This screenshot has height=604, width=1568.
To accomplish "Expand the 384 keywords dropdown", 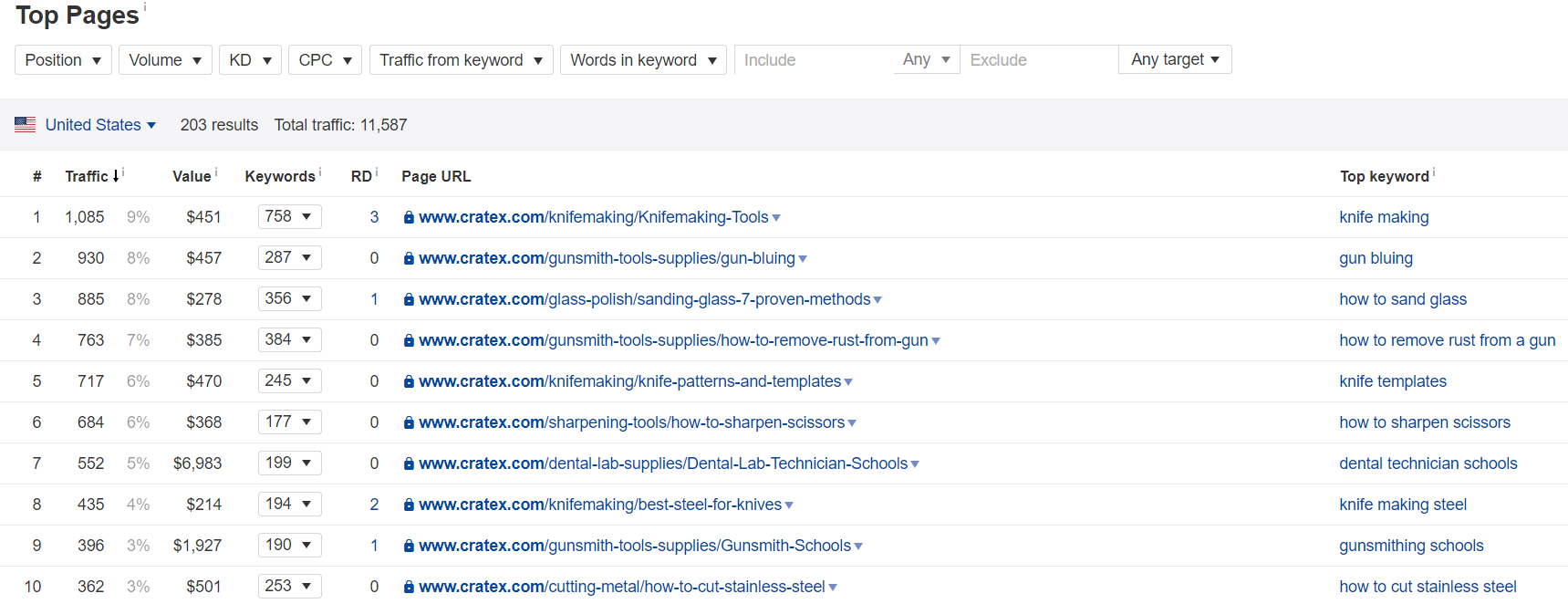I will point(289,340).
